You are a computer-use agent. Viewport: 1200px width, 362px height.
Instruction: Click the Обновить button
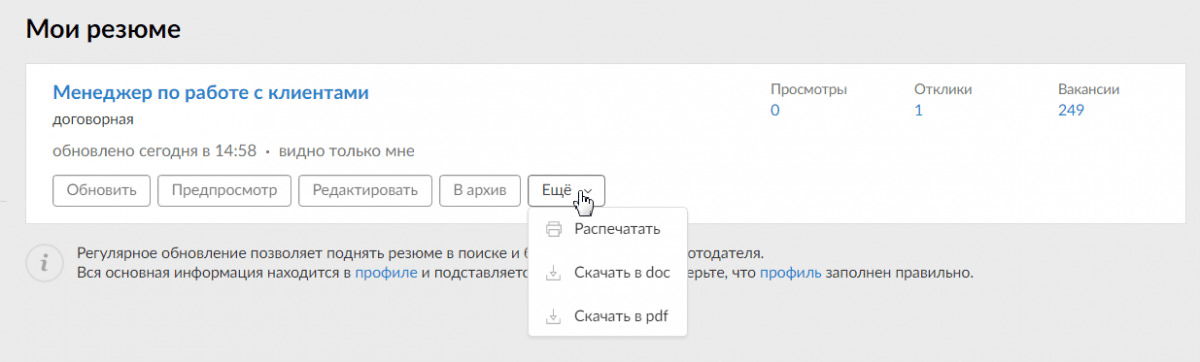click(101, 190)
